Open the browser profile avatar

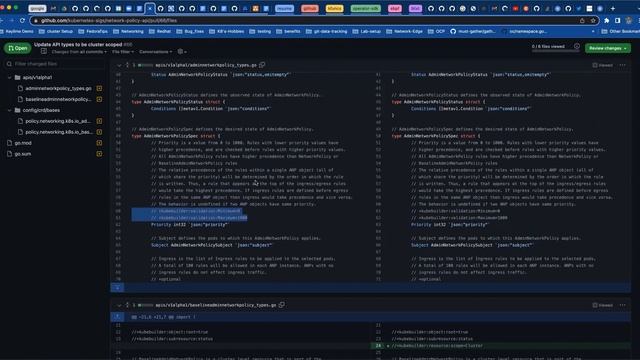pos(629,20)
